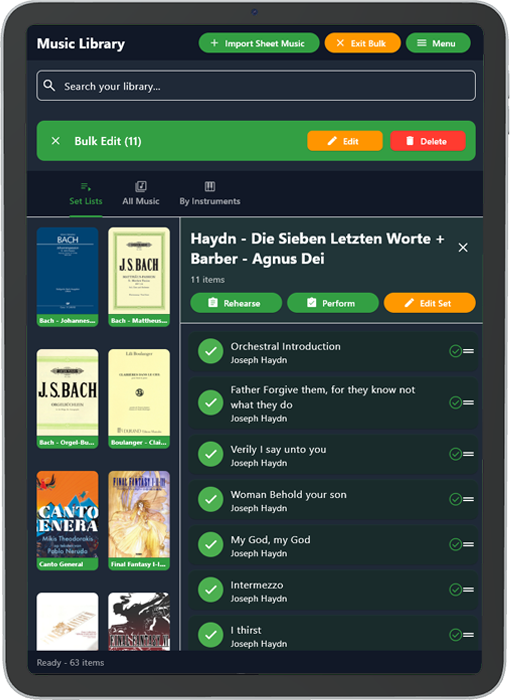The image size is (510, 700).
Task: Focus the Search your library field
Action: (x=256, y=86)
